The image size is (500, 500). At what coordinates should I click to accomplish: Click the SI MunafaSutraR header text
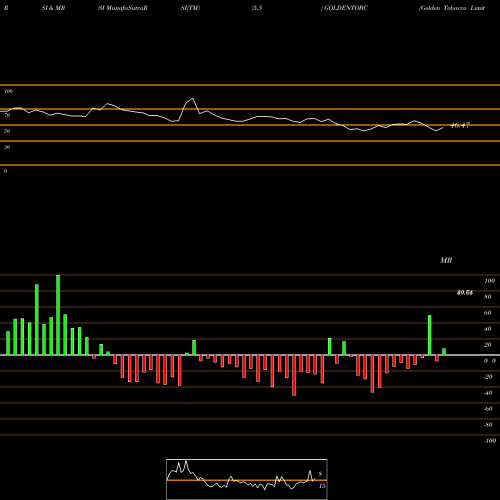[x=123, y=8]
